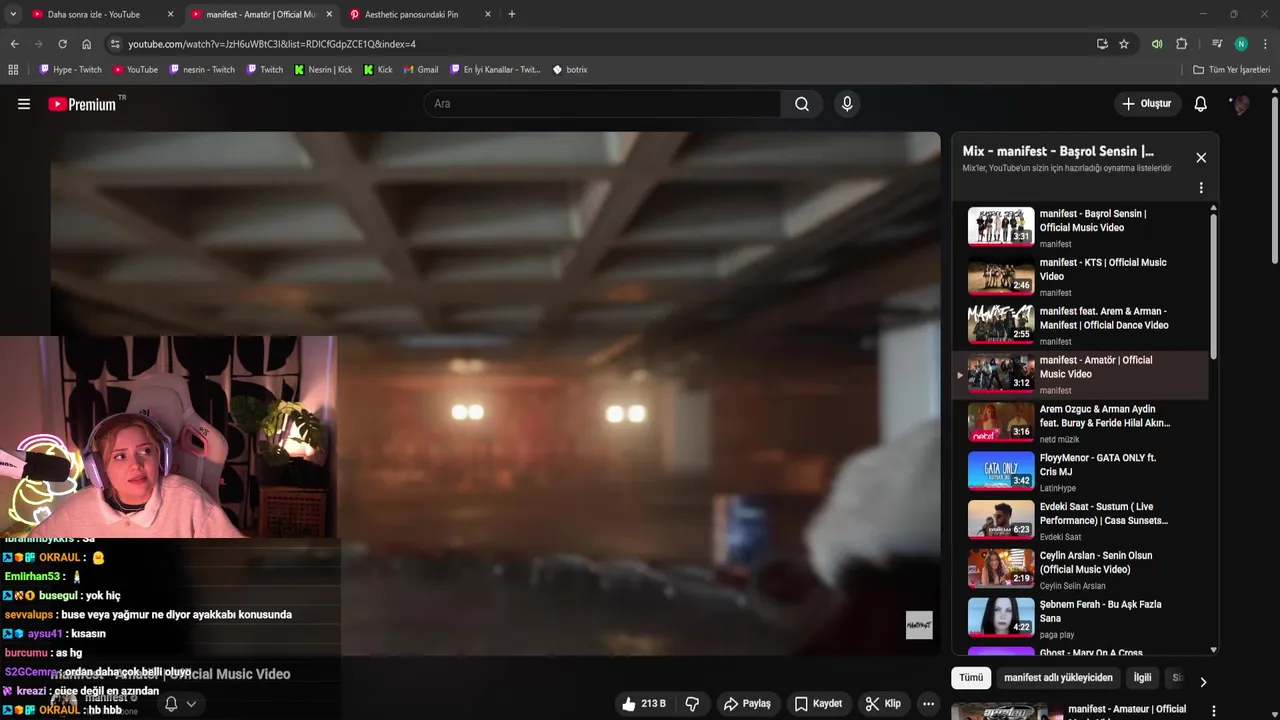Switch to 'Aesthetic panosundaki Pin' tab
This screenshot has height=720, width=1280.
[x=411, y=14]
